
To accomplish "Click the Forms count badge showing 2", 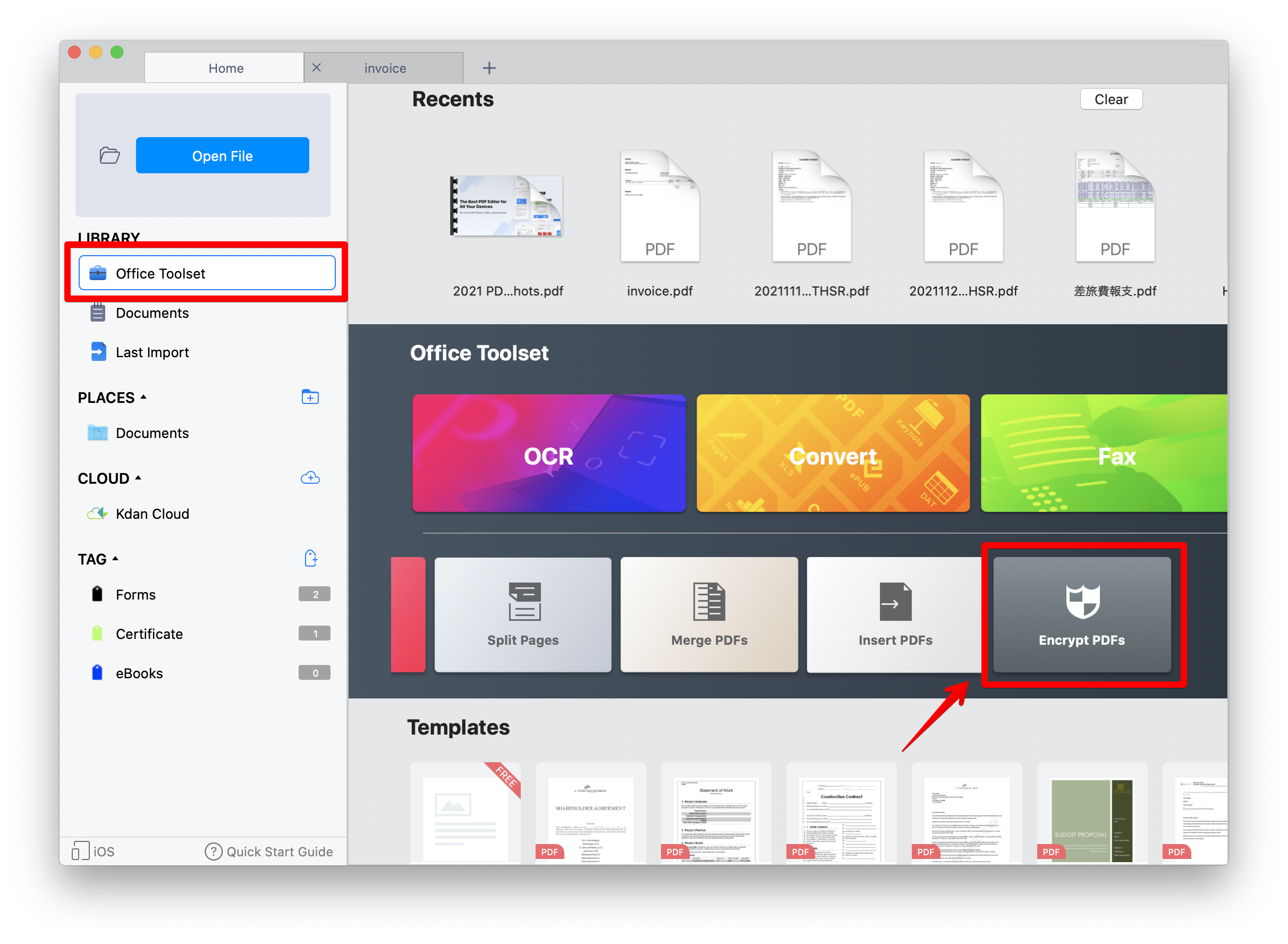I will point(314,594).
